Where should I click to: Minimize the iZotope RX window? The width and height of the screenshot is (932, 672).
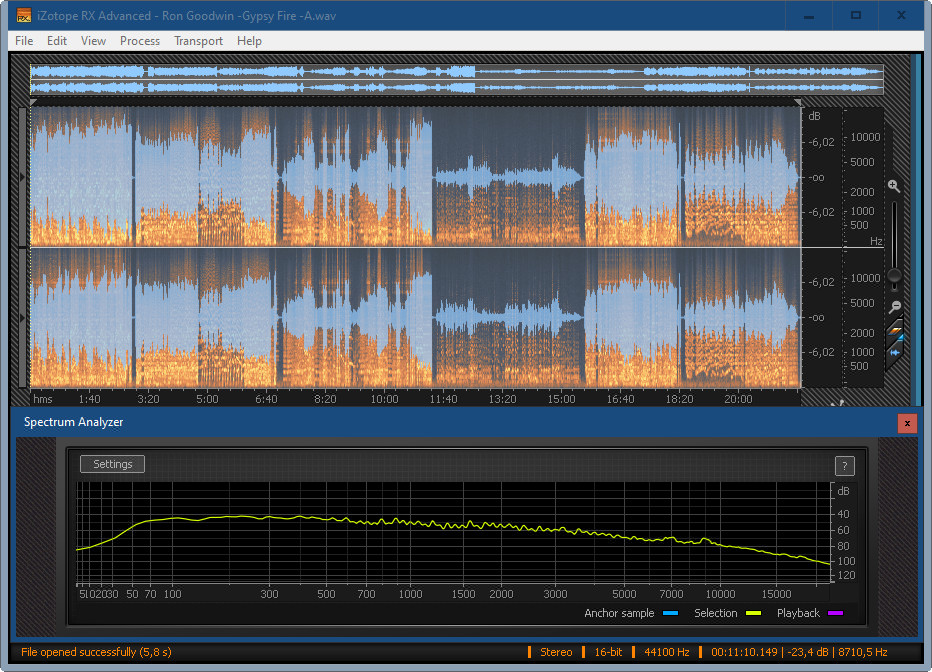pyautogui.click(x=808, y=15)
